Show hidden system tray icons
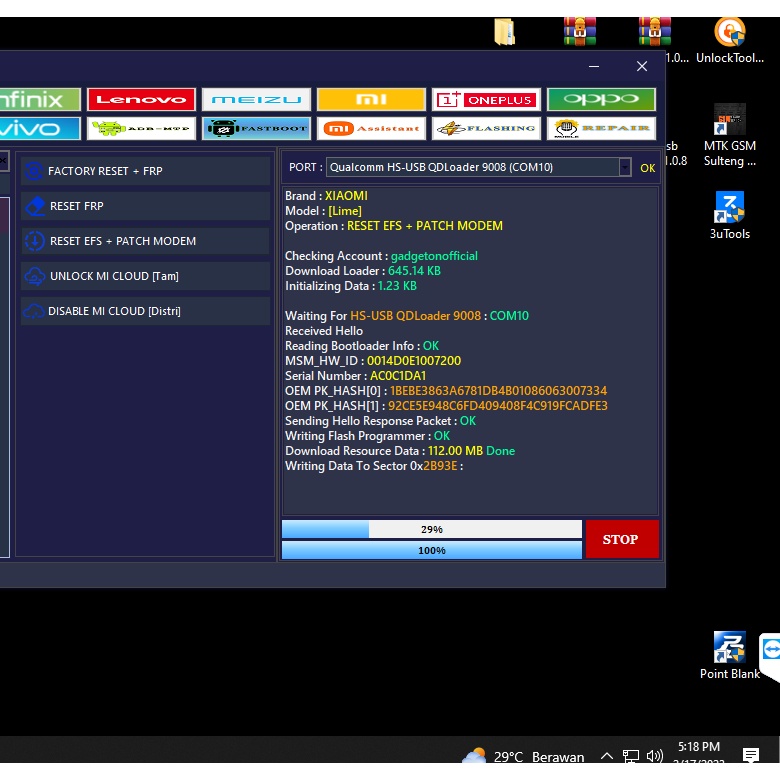The image size is (780, 780). click(x=606, y=756)
